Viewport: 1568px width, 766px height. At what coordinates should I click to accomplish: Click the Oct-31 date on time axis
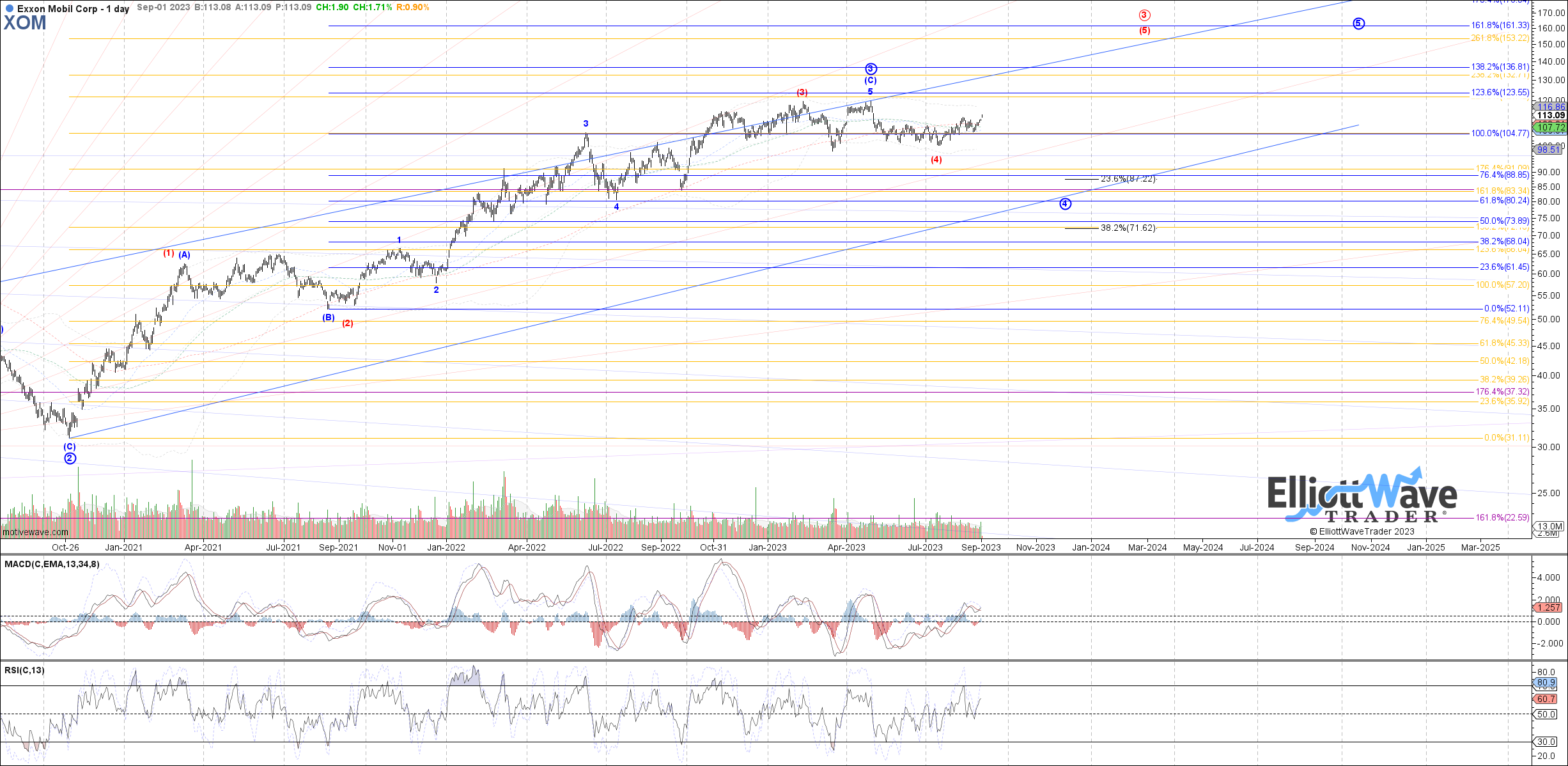pyautogui.click(x=713, y=547)
